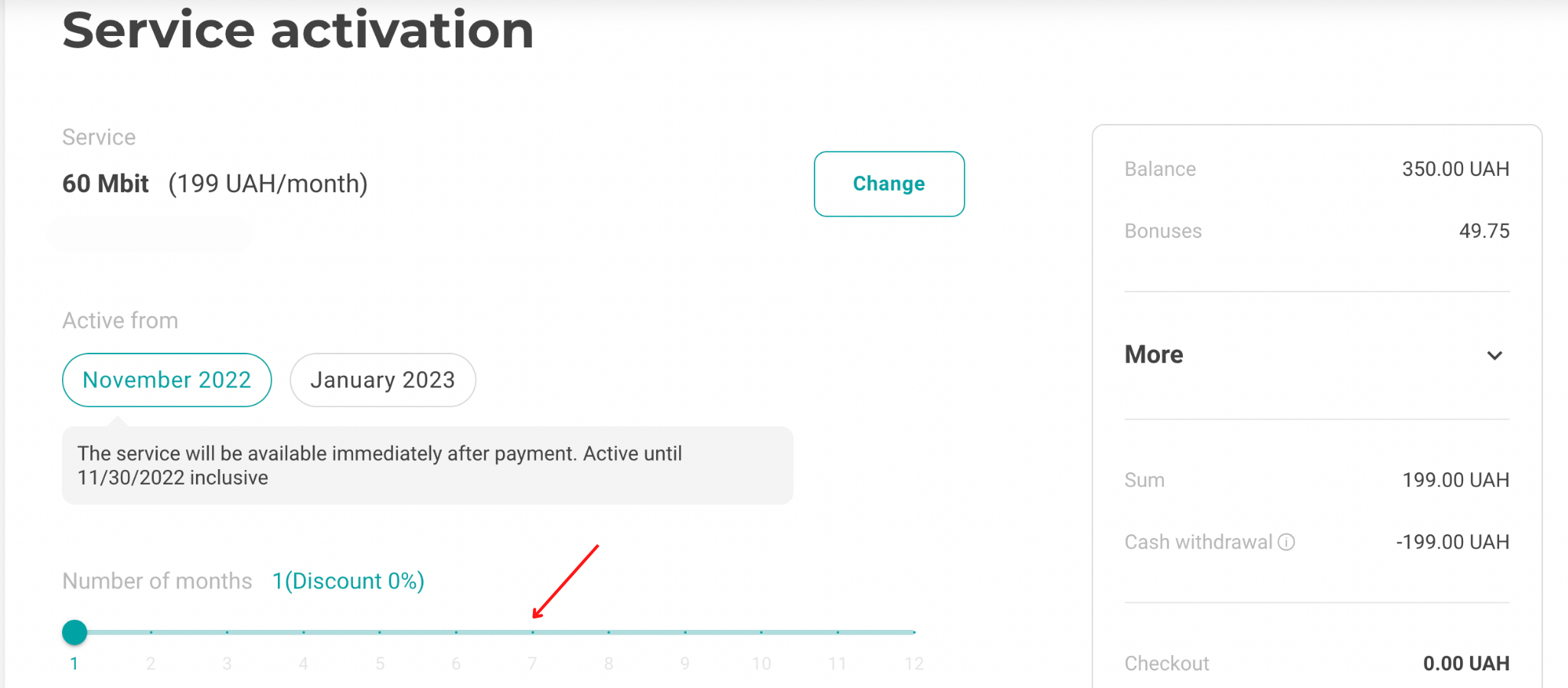Choose the 10 months tick

(x=761, y=632)
